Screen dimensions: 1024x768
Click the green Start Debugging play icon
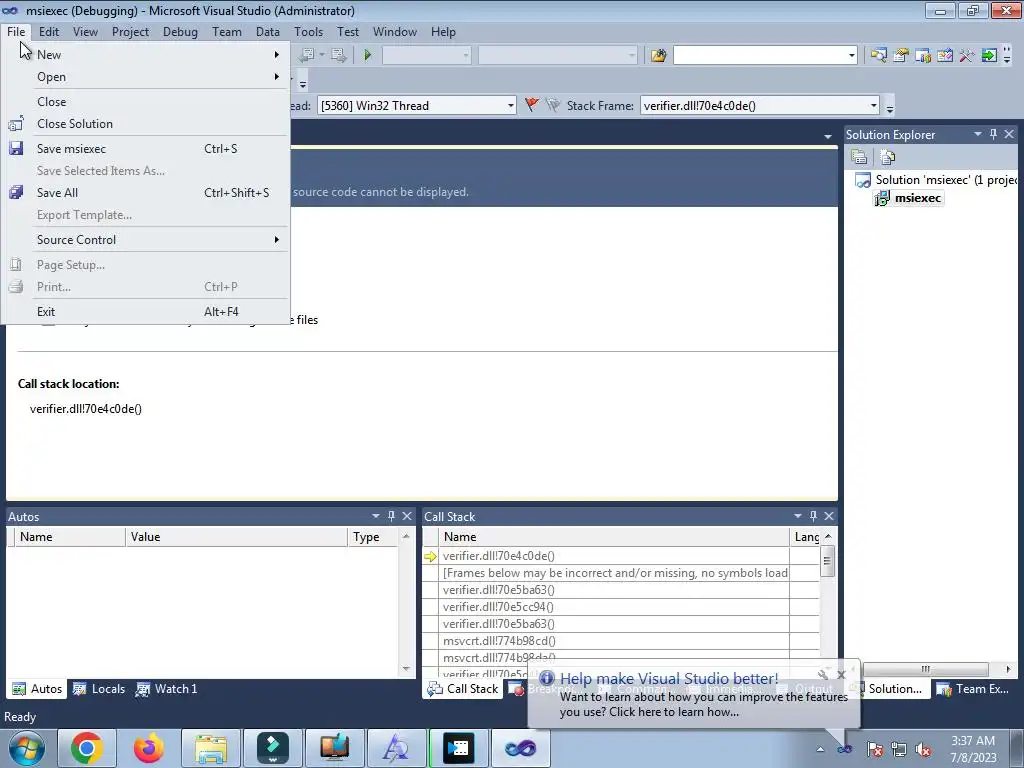pyautogui.click(x=367, y=56)
